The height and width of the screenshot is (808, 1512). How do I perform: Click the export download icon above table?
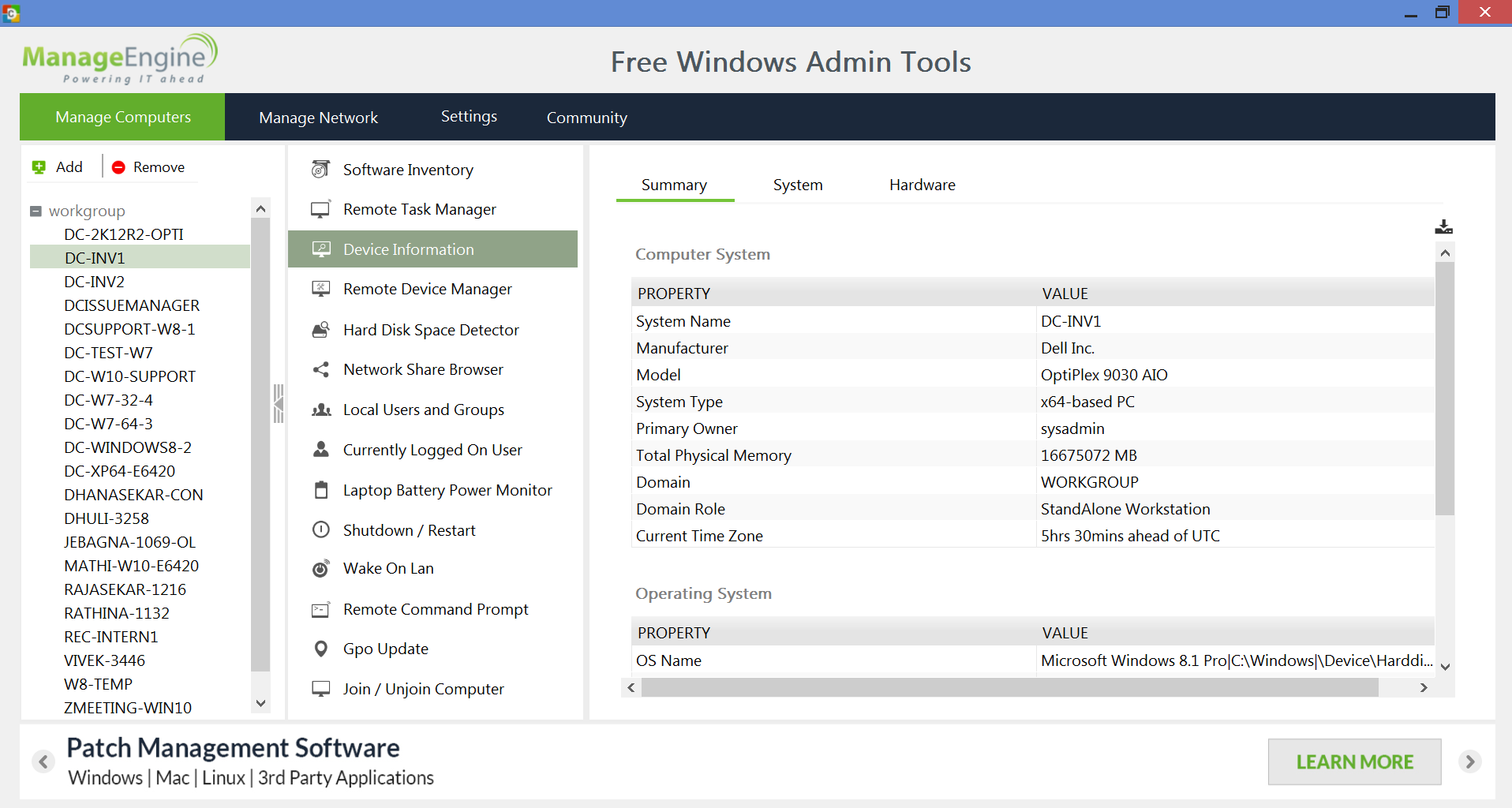1443,227
